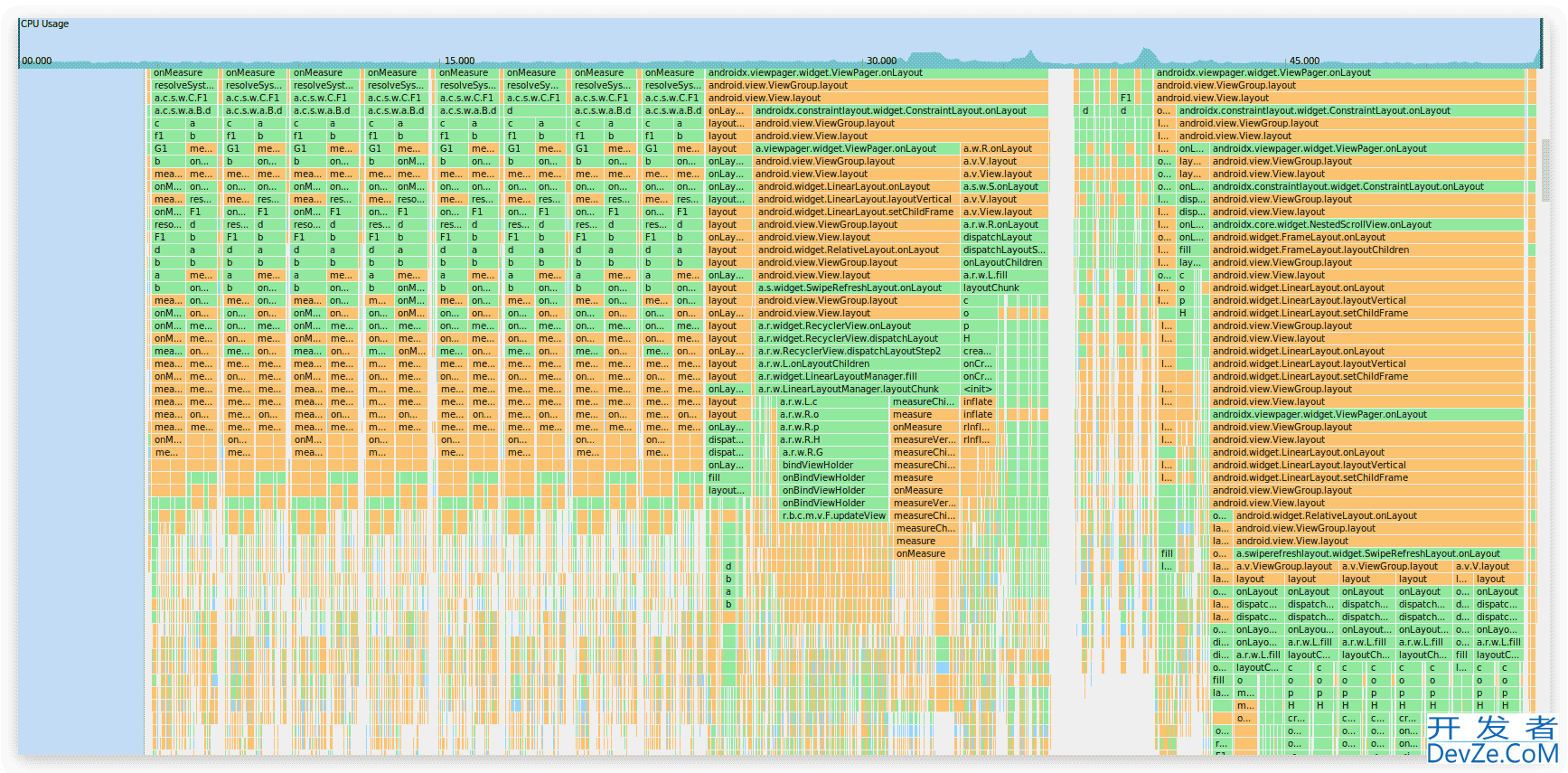Click a.r.w.RecyclerView.dispatchLayoutStep2 frame
Viewport: 1568px width, 773px height.
(856, 351)
